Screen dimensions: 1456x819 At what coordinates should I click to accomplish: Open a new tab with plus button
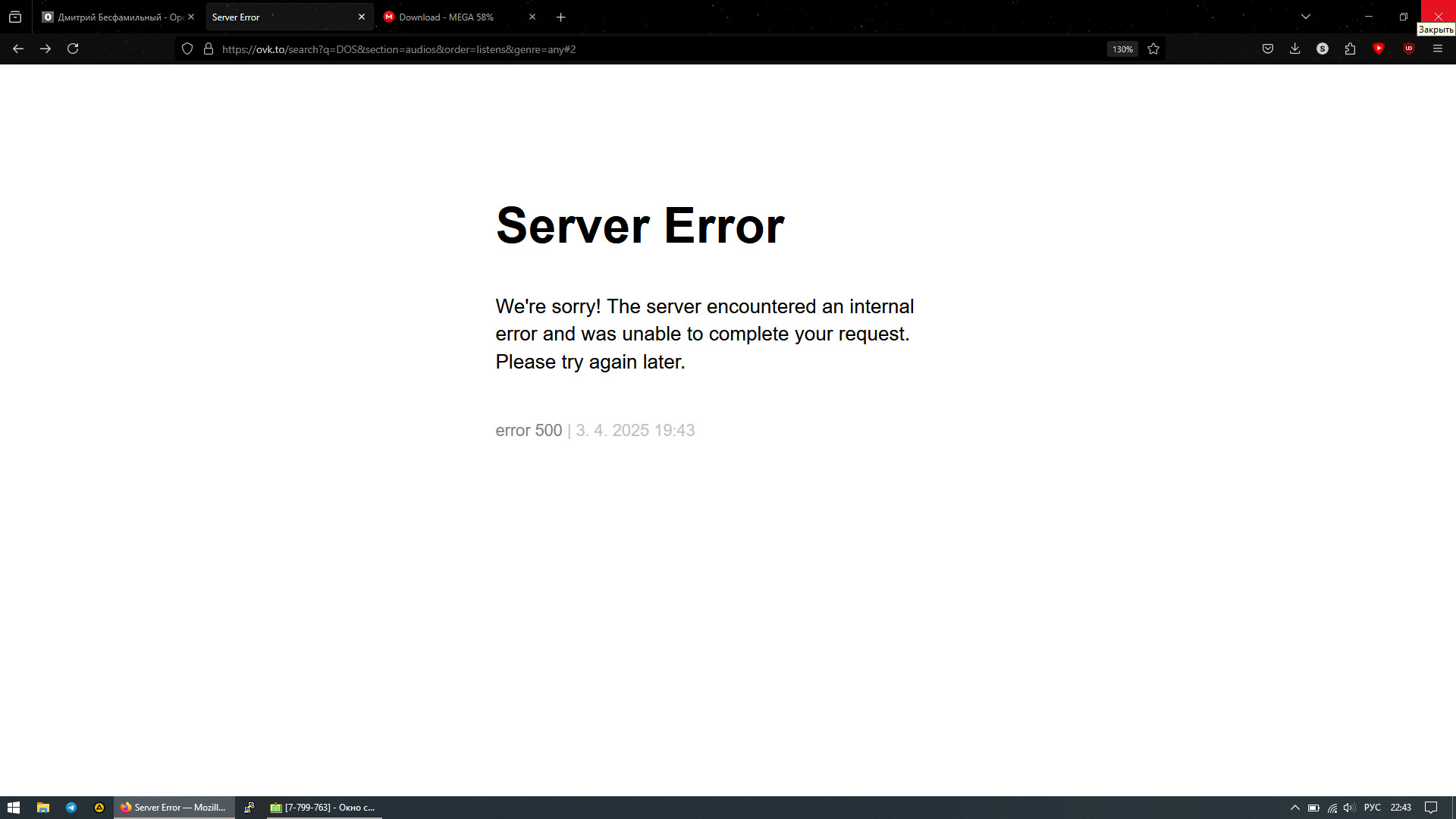560,17
